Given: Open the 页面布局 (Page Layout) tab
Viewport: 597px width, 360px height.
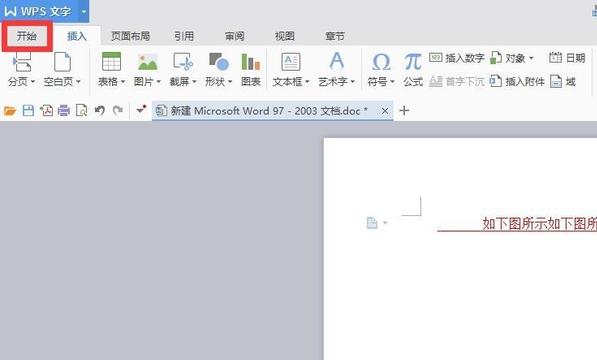Looking at the screenshot, I should [x=130, y=36].
